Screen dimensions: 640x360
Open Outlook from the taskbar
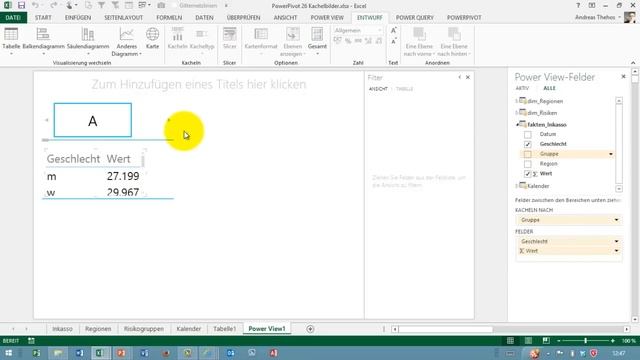(230, 353)
